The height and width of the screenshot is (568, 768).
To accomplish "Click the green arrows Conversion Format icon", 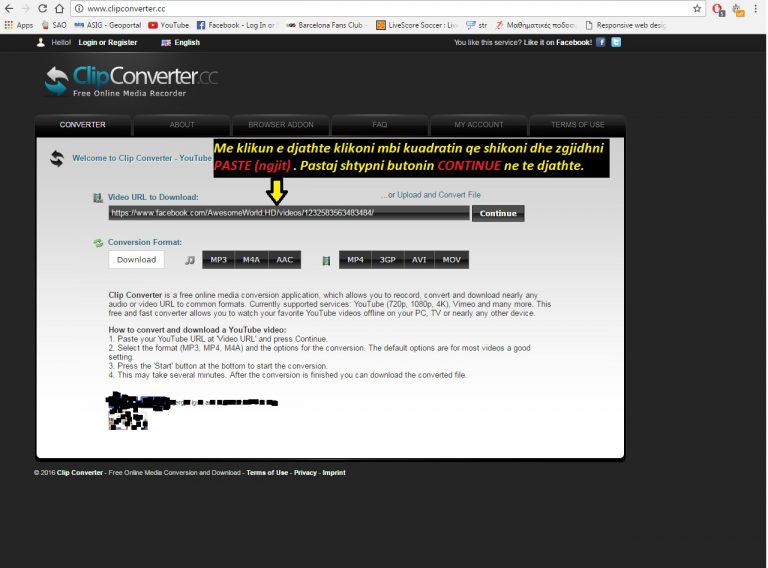I will 98,243.
